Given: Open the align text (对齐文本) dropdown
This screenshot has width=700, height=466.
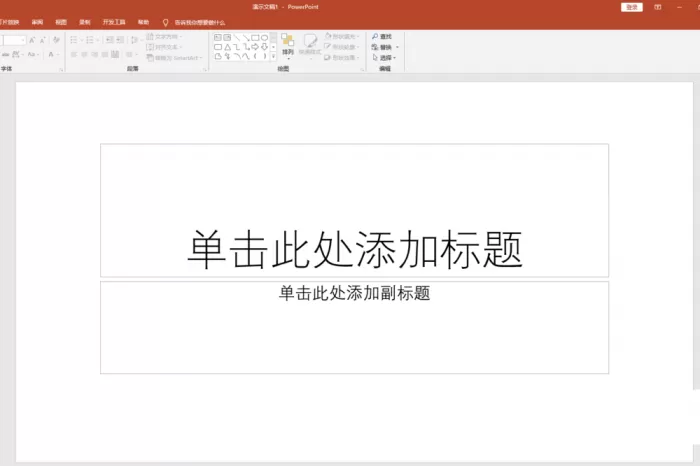Looking at the screenshot, I should click(164, 47).
